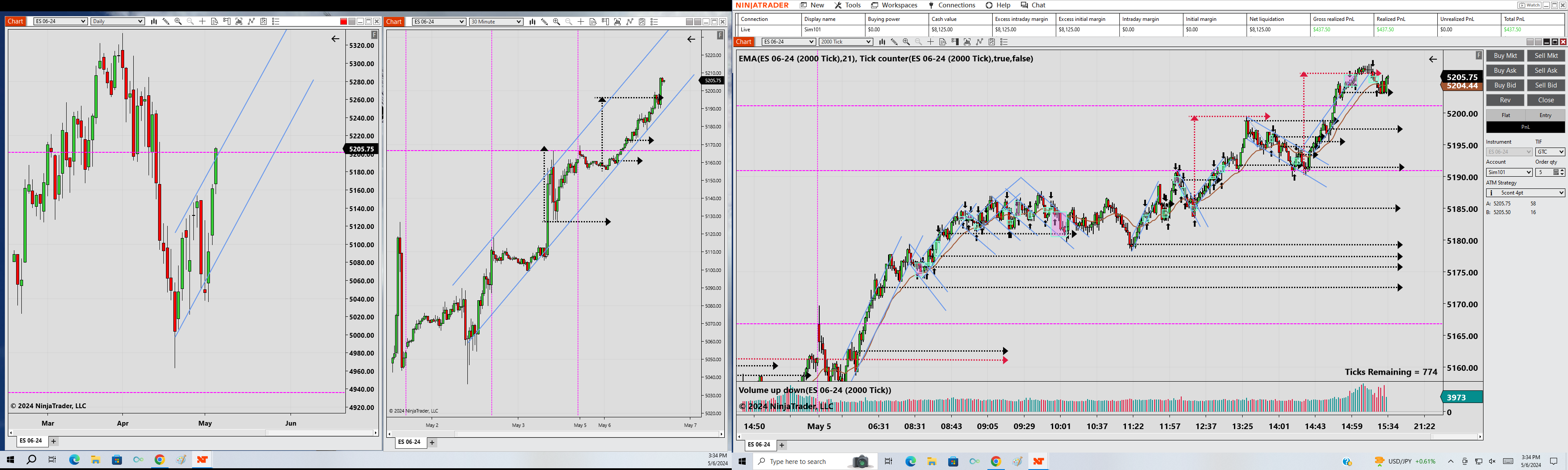Screen dimensions: 1568x470
Task: Open chart properties list in the 30 Minute chart
Action: click(654, 22)
